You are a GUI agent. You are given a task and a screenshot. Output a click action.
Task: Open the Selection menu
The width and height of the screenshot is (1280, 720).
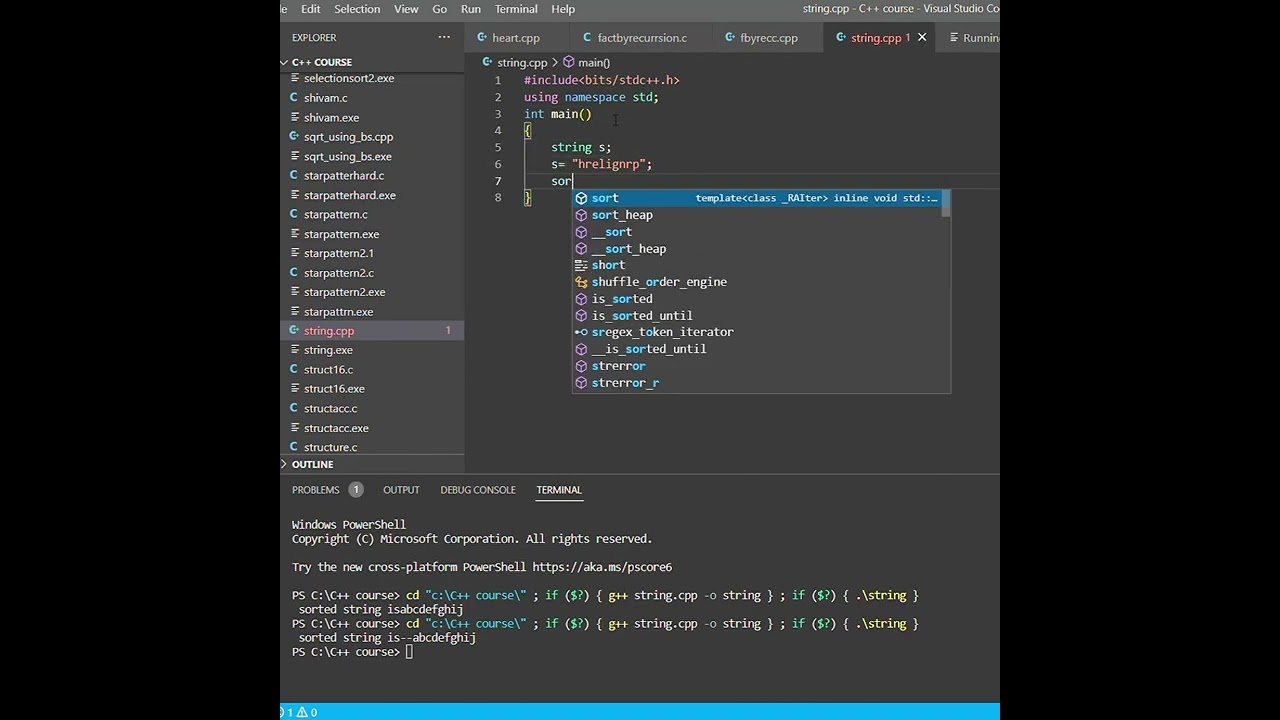357,9
